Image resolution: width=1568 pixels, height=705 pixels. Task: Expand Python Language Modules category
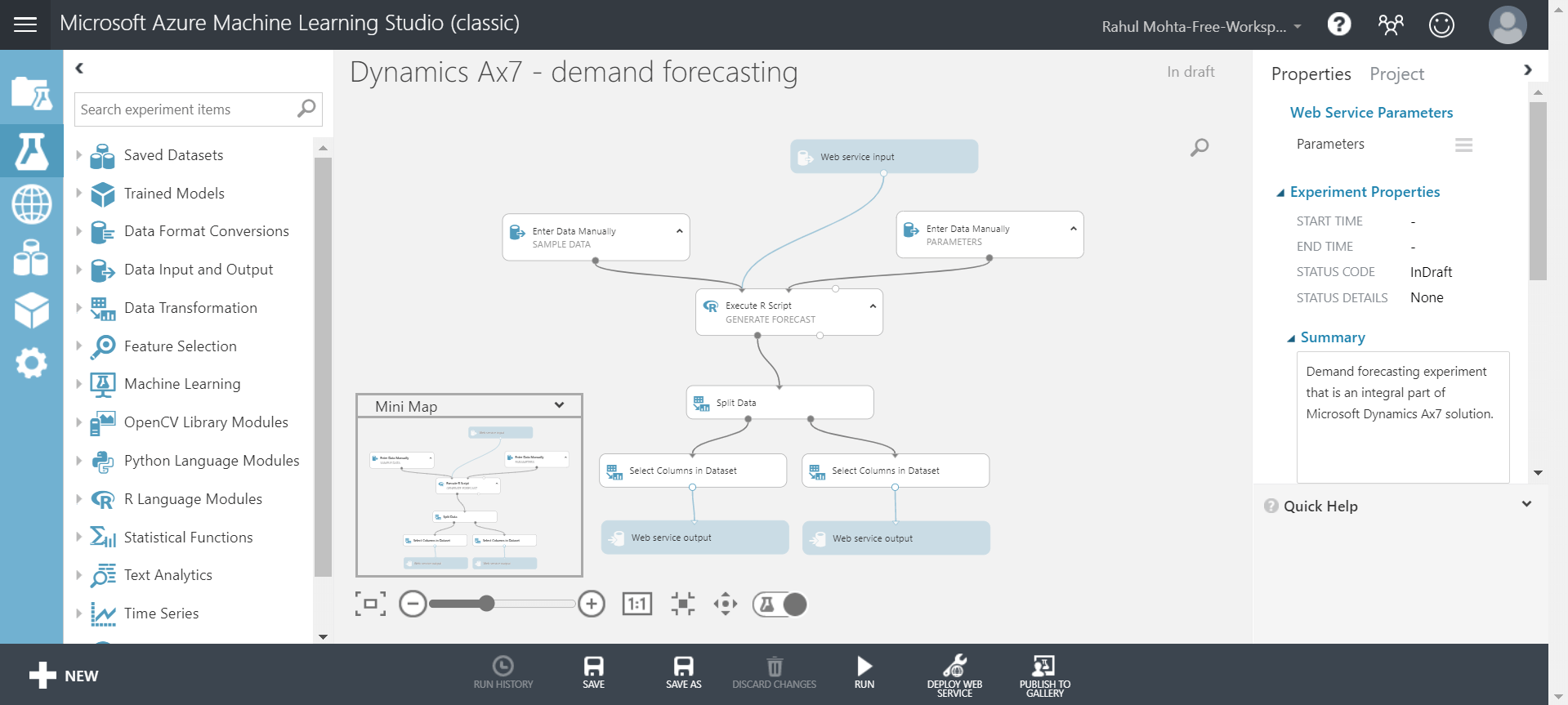tap(79, 460)
